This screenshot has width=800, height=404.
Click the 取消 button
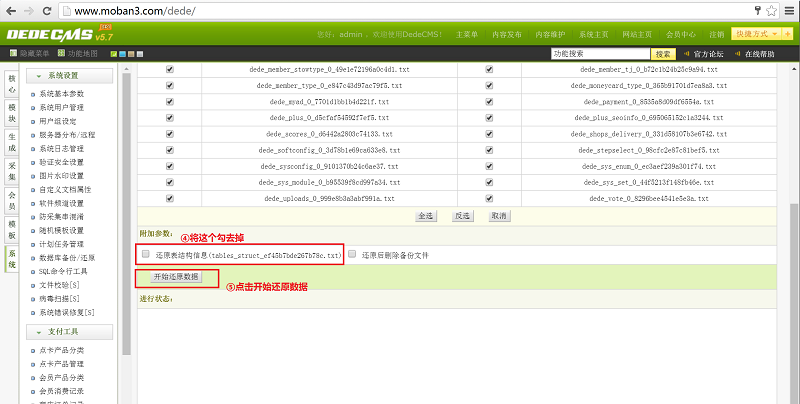point(499,216)
